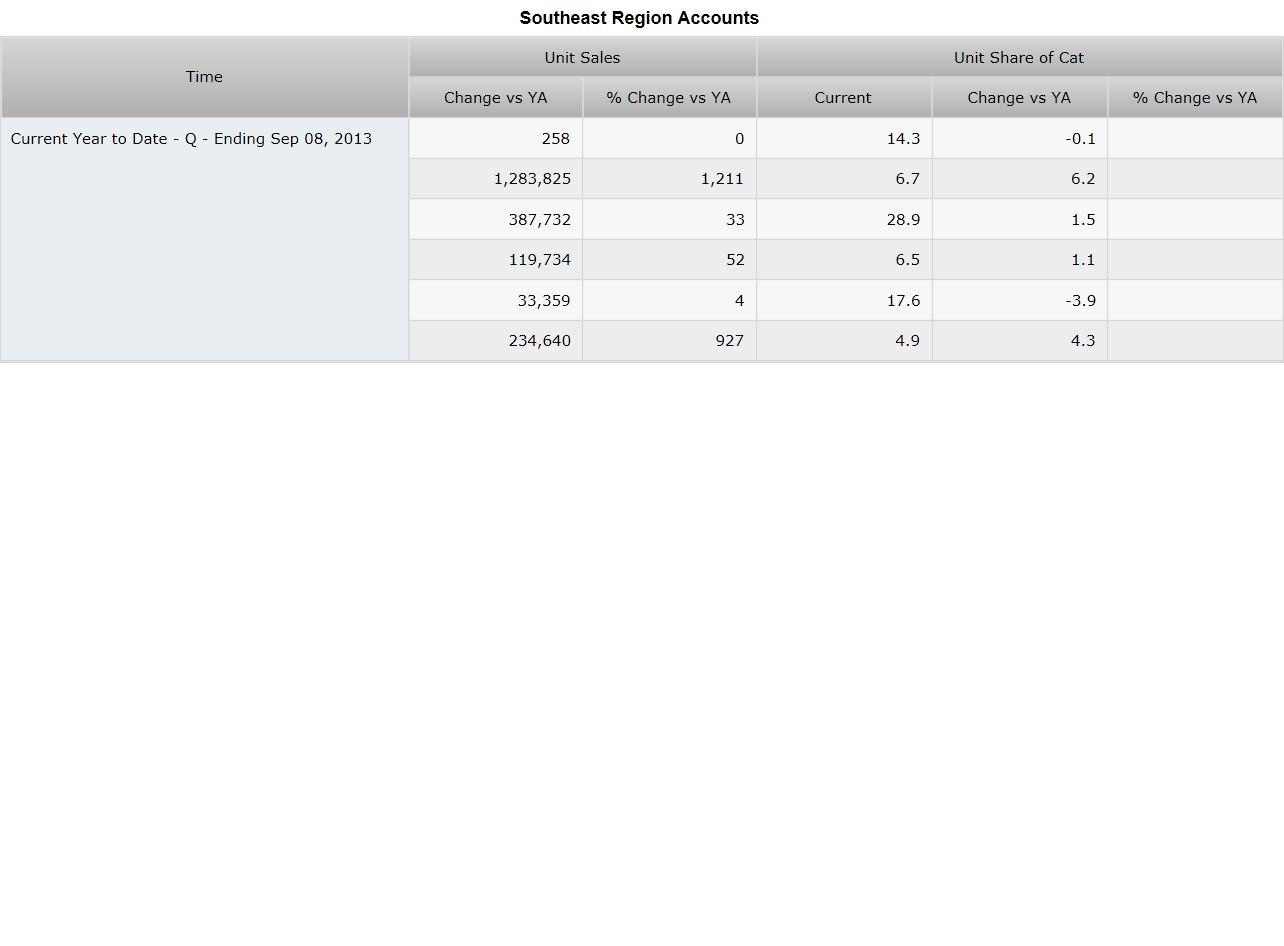Viewport: 1284px width, 946px height.
Task: Click the Unit Share of Cat header
Action: pyautogui.click(x=1019, y=57)
